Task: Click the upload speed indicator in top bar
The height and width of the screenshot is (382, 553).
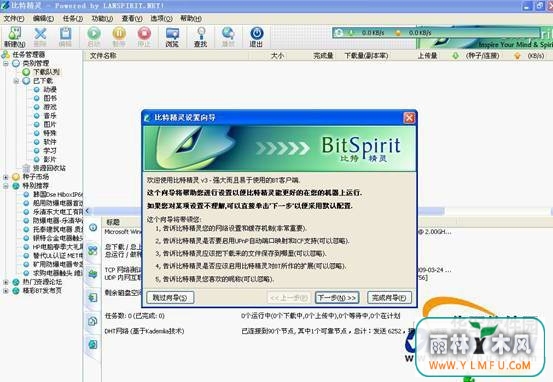Action: tap(413, 33)
